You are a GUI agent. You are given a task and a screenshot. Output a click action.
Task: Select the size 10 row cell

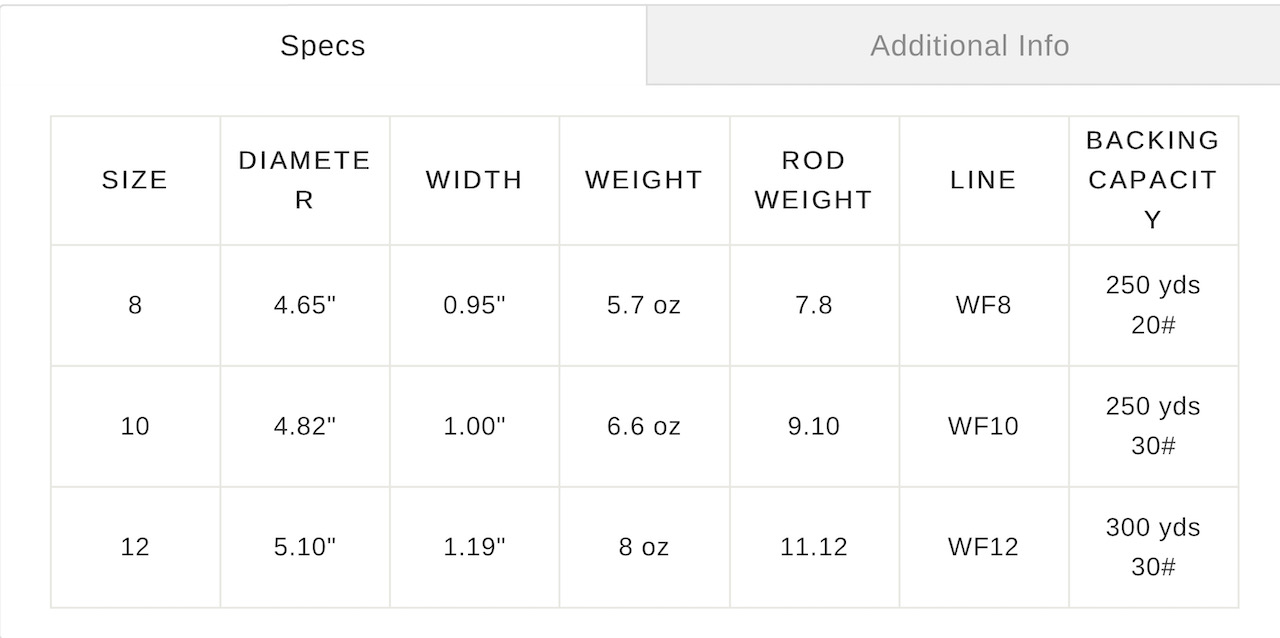(x=135, y=426)
